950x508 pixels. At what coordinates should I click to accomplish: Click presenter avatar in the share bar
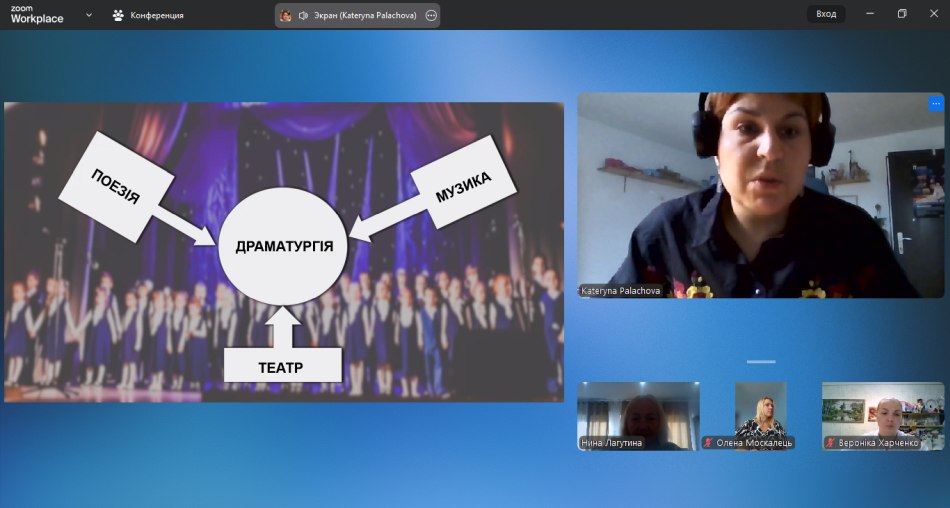[286, 15]
